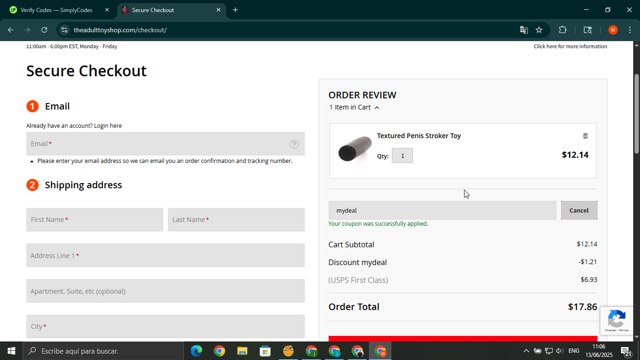Click the Cart Subtotal label

pyautogui.click(x=351, y=244)
